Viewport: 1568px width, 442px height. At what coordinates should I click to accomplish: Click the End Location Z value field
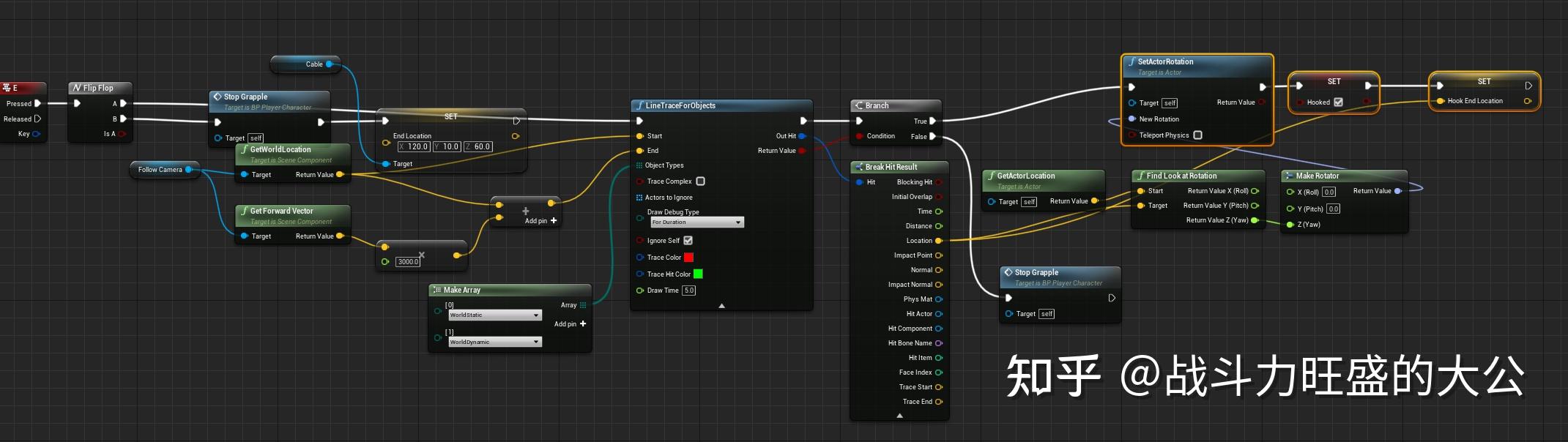478,146
